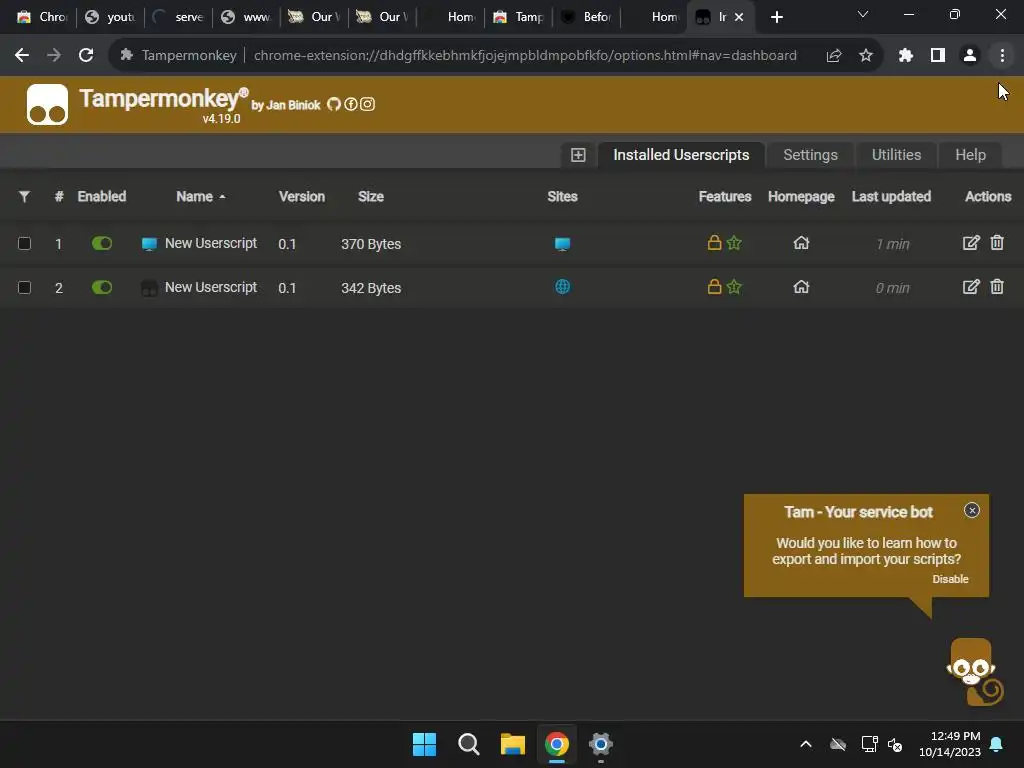Open Chrome three-dot menu
Screen dimensions: 1024x768
tap(1002, 56)
